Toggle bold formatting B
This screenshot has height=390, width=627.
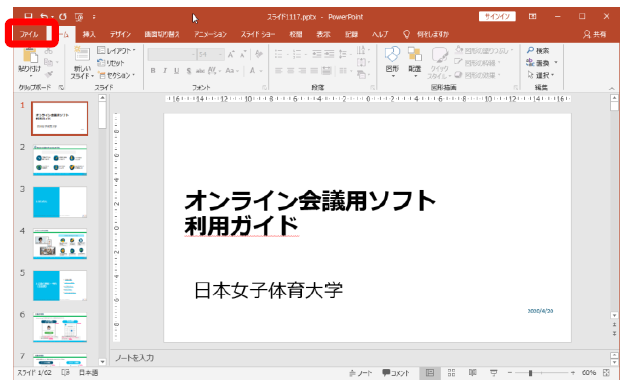coord(153,71)
